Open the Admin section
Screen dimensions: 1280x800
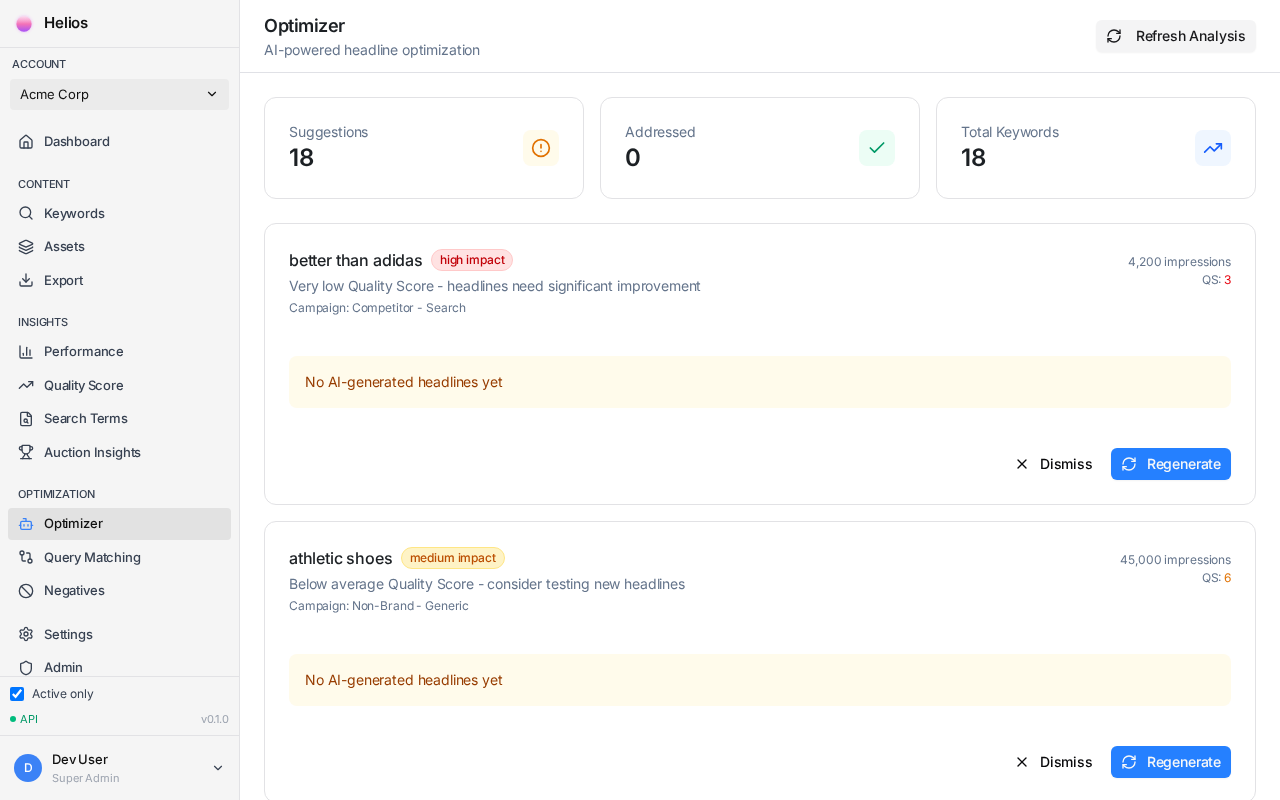click(63, 667)
